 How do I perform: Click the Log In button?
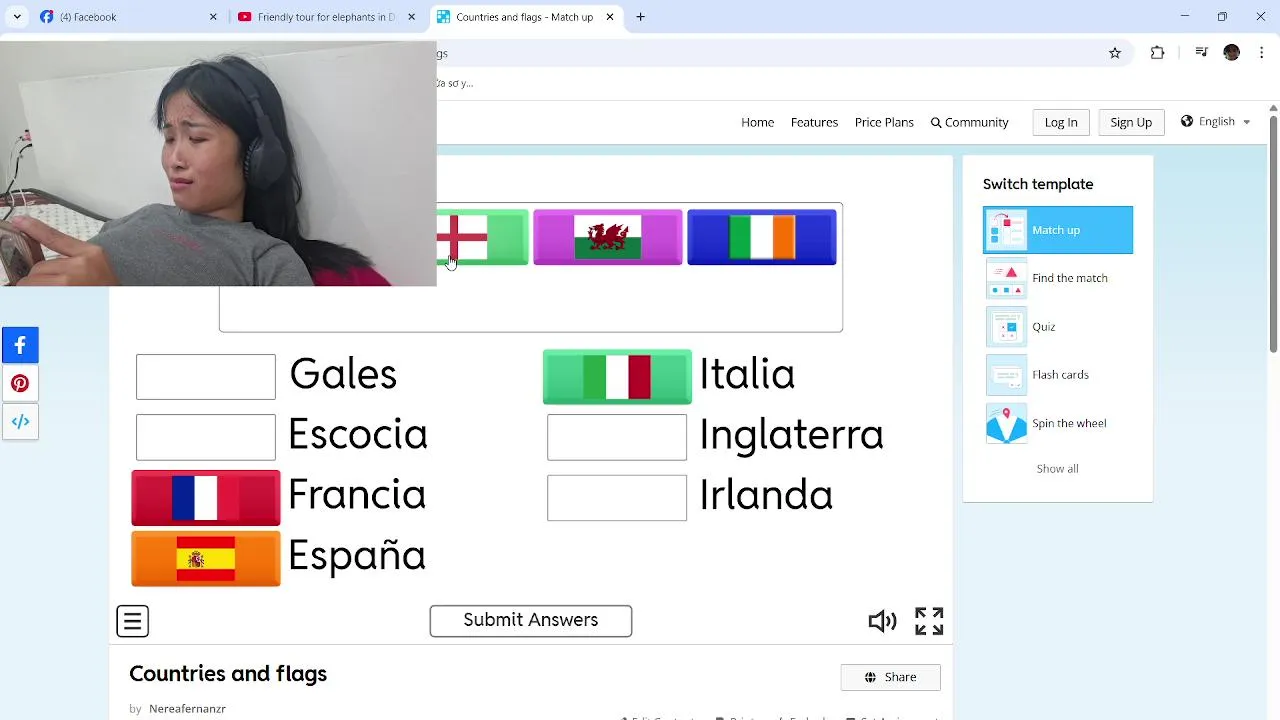pyautogui.click(x=1061, y=122)
